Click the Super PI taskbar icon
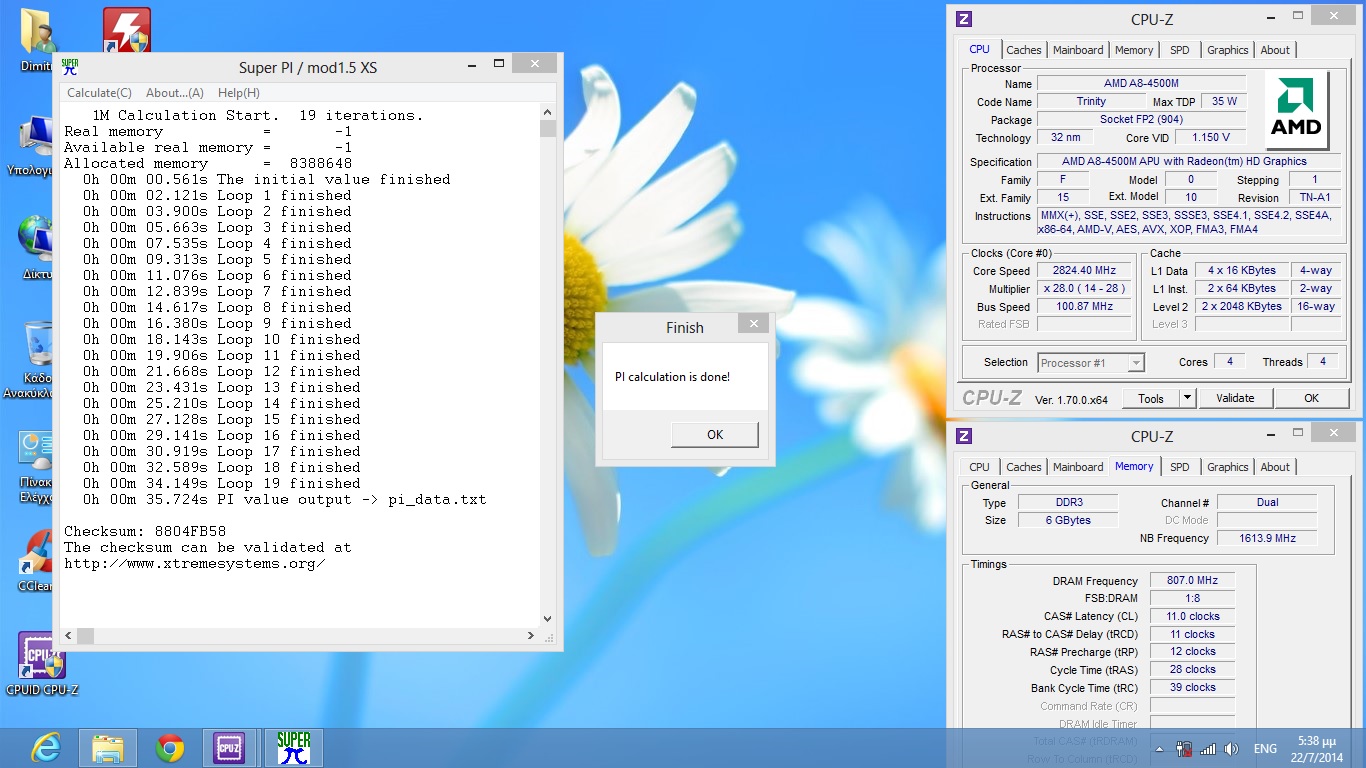The image size is (1366, 768). [294, 748]
